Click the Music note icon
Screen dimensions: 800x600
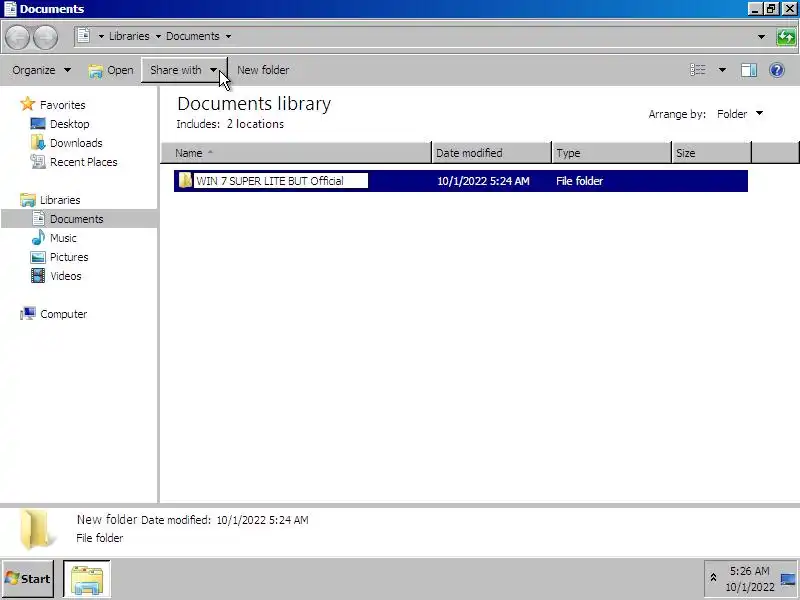tap(38, 237)
